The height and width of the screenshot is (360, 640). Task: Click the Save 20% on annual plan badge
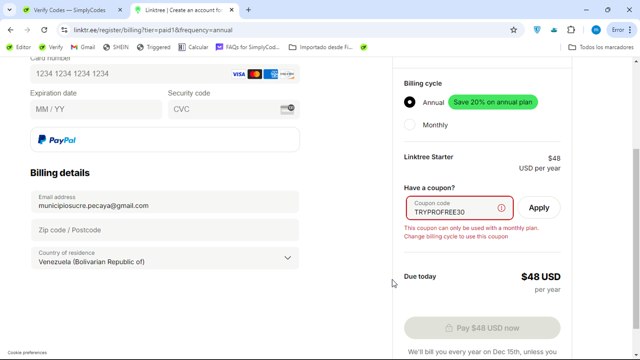[493, 102]
